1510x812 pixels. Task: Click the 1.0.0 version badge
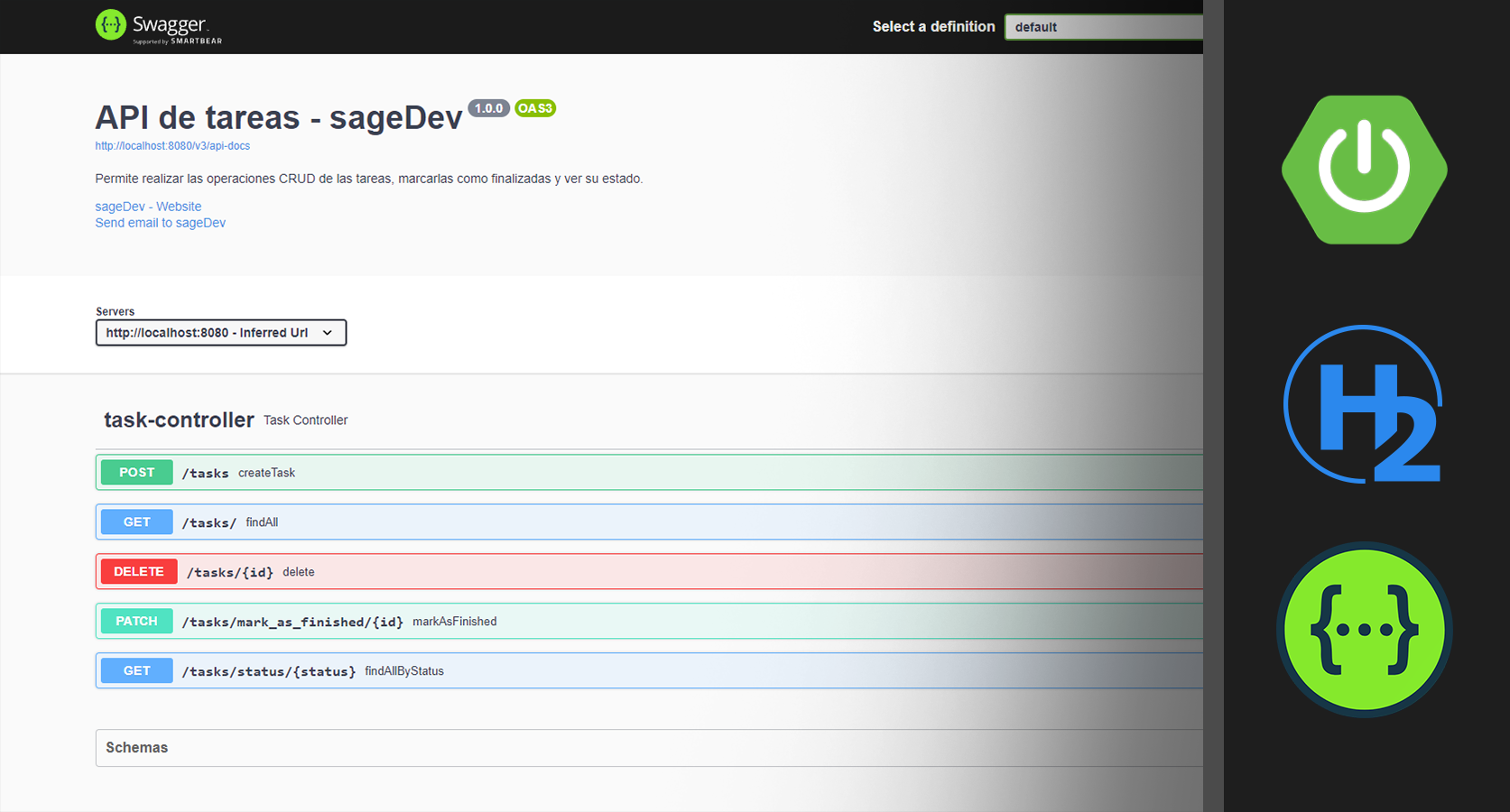[488, 108]
